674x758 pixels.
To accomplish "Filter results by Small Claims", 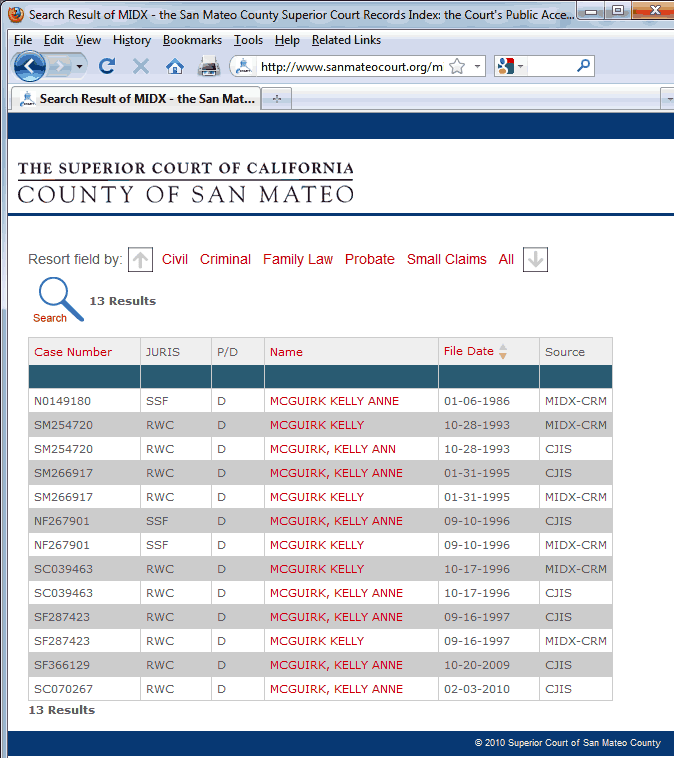I will [446, 260].
